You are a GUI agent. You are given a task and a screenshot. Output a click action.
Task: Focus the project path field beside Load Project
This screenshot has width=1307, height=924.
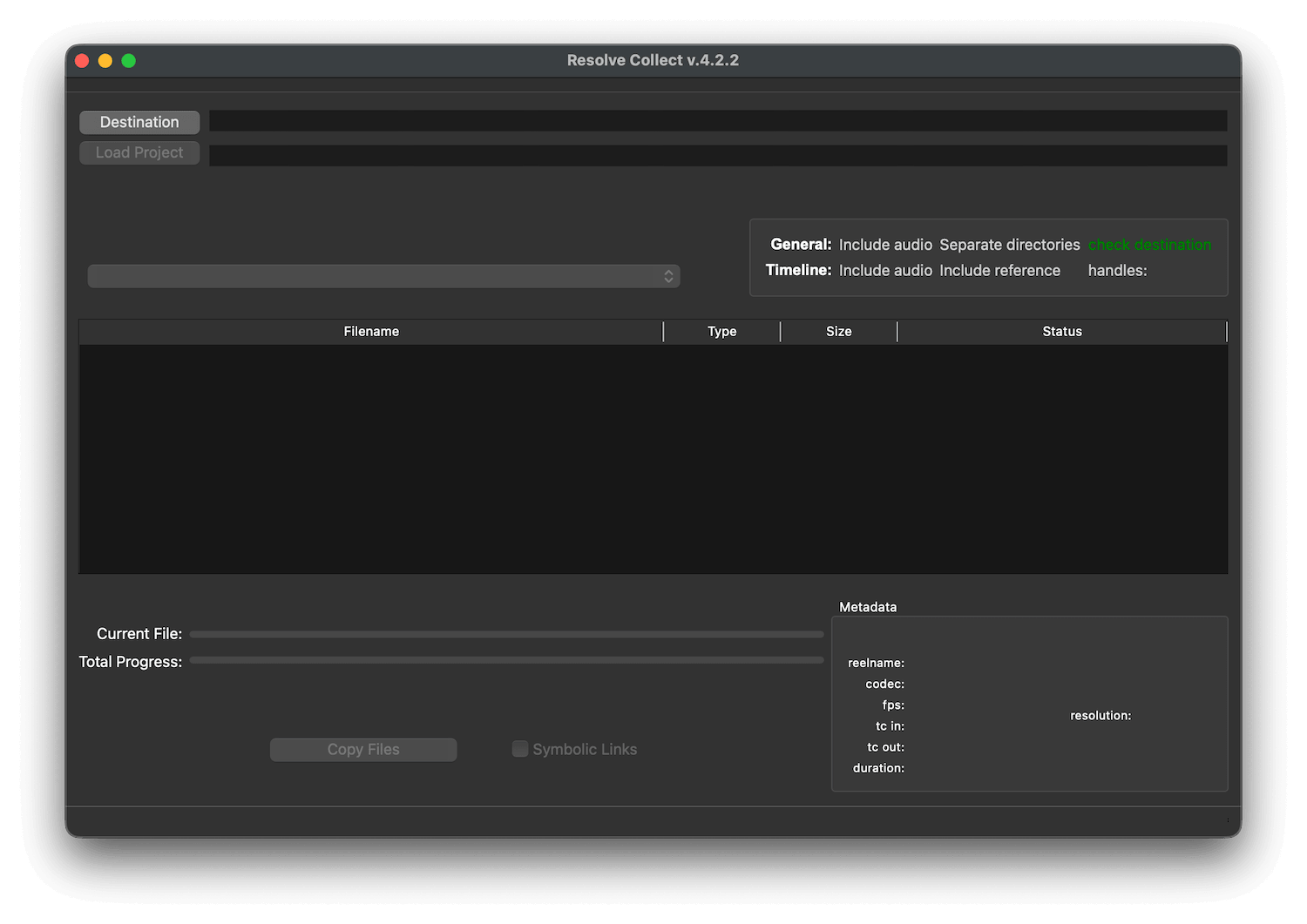coord(718,155)
